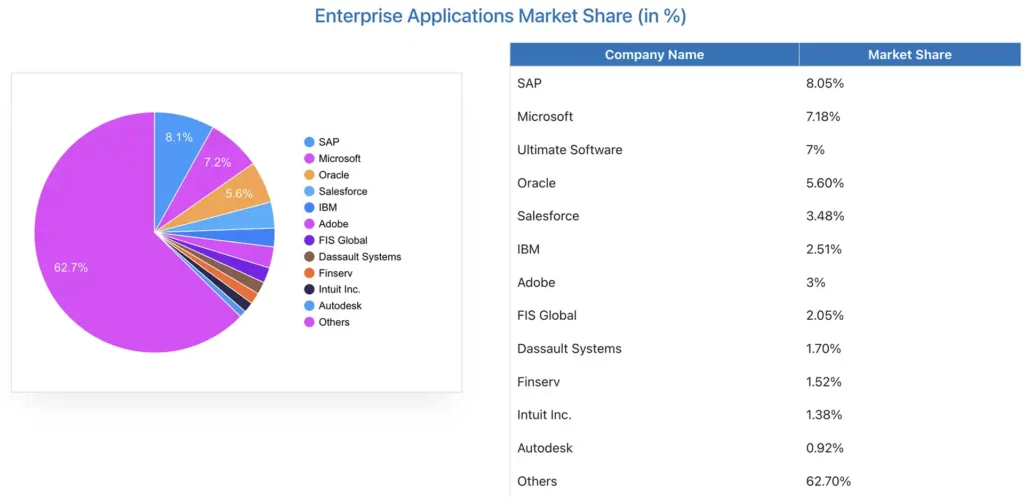Viewport: 1024px width, 497px height.
Task: Toggle Intuit Inc. legend dot
Action: pos(310,289)
